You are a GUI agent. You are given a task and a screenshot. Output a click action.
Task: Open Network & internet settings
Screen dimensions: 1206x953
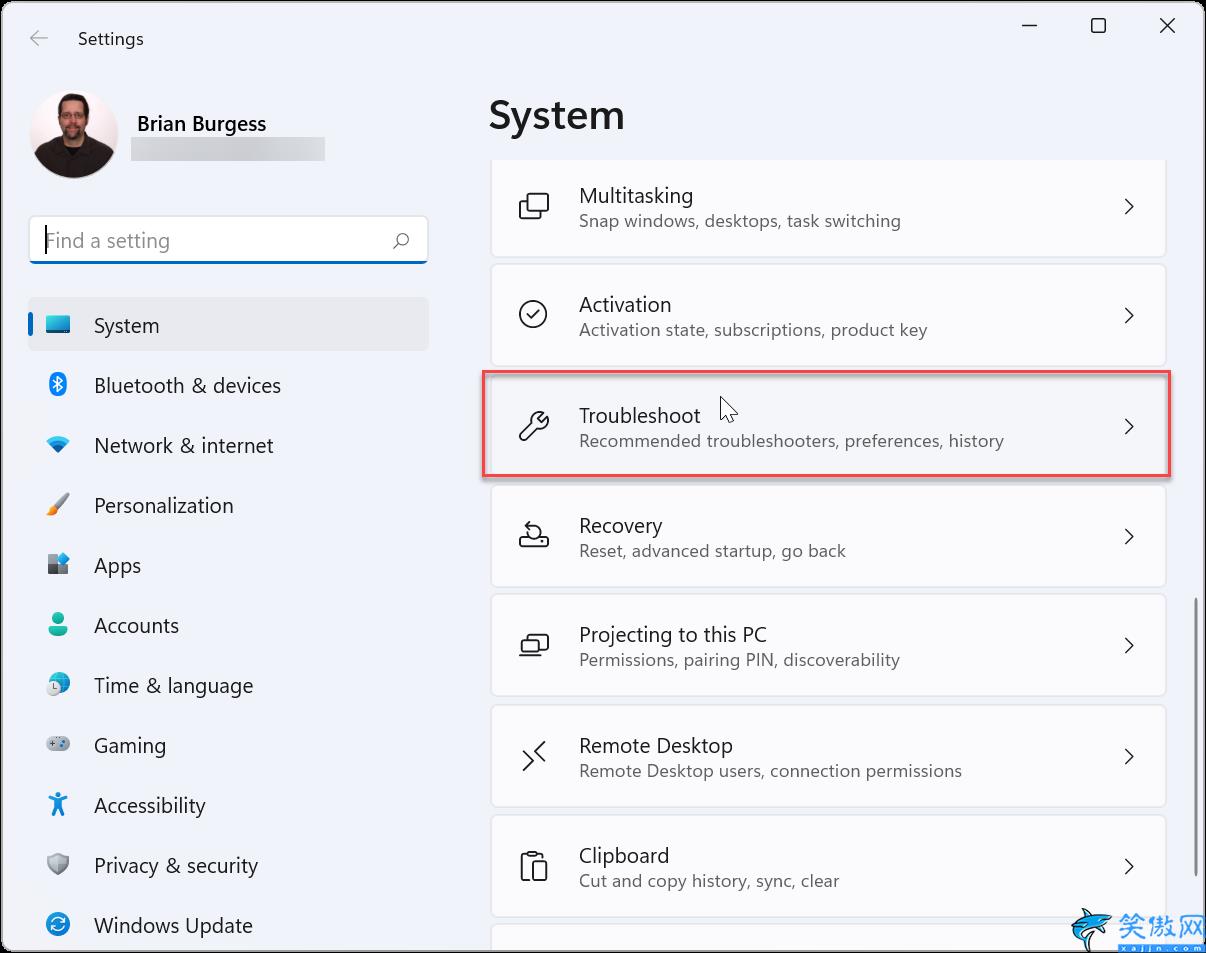[x=184, y=446]
